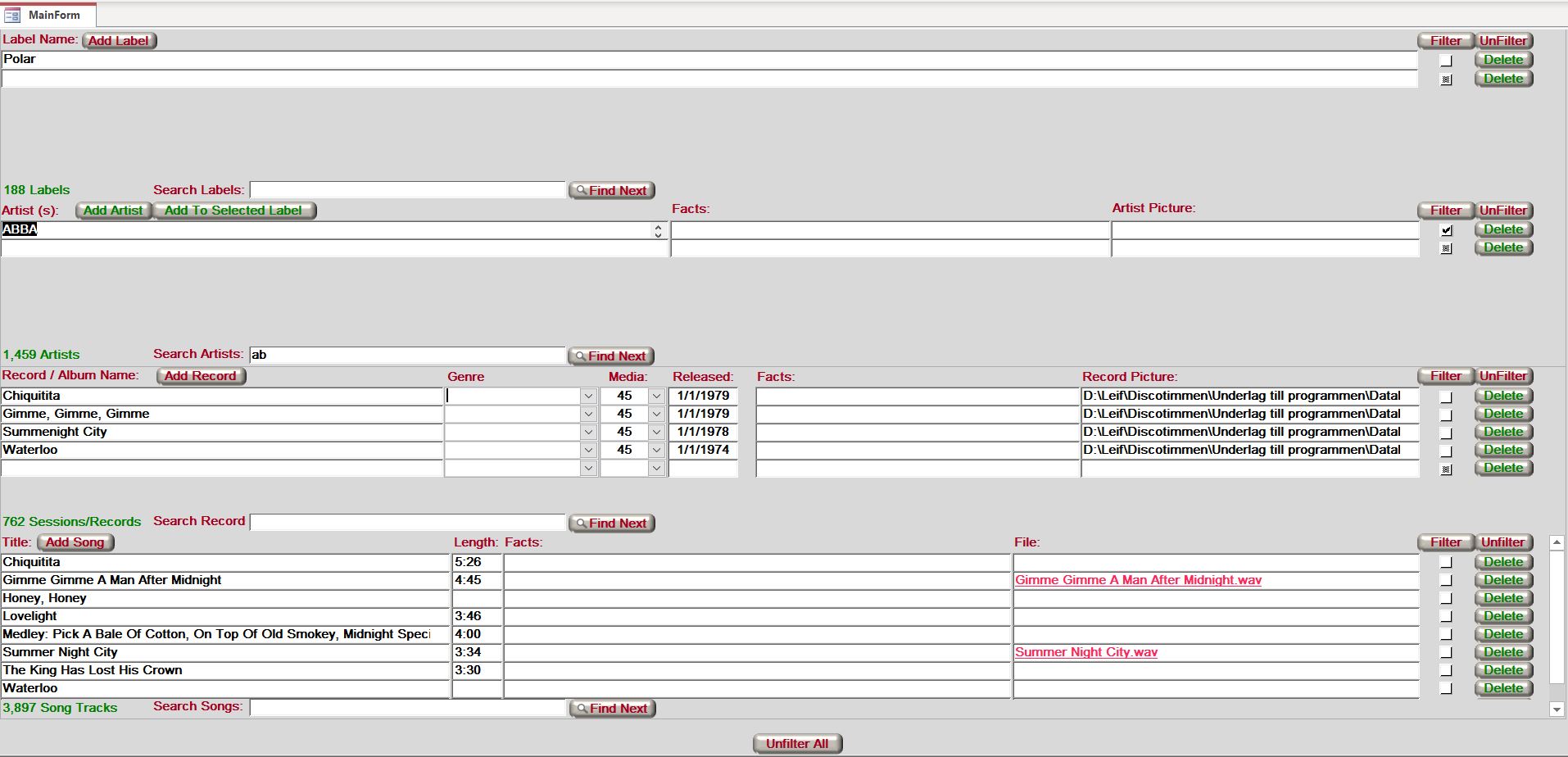This screenshot has height=757, width=1568.
Task: Tick the checkbox for the Chiquitita record
Action: (1446, 397)
